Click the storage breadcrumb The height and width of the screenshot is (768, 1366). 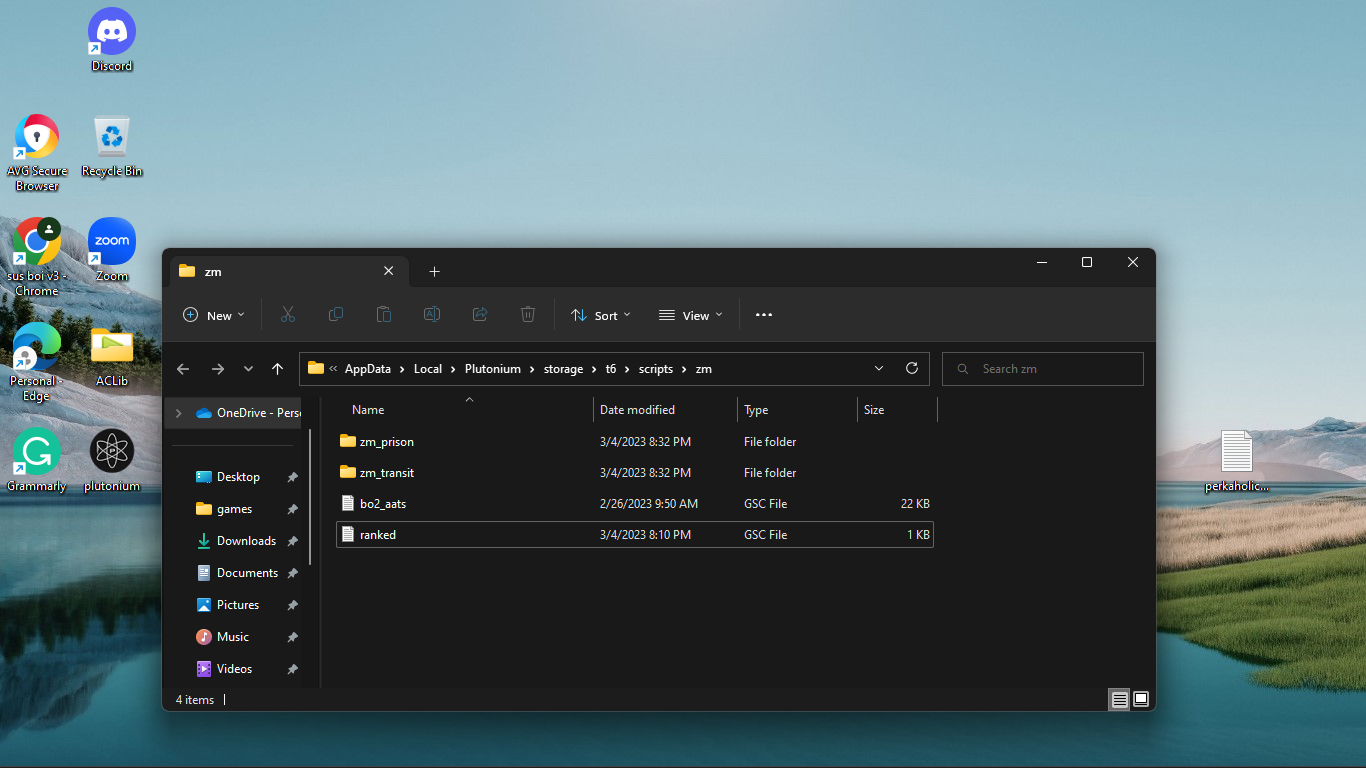(563, 369)
